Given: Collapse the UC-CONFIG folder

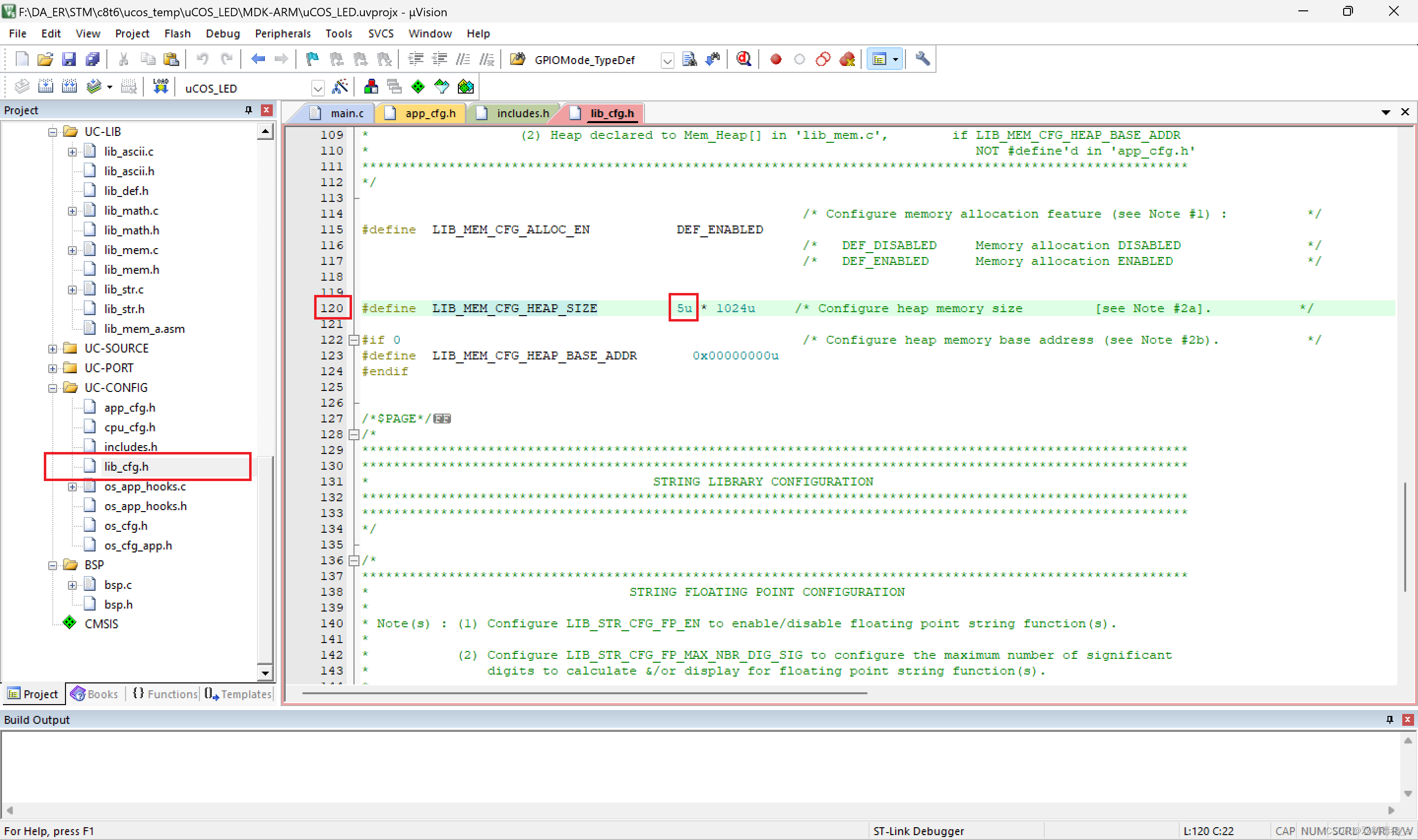Looking at the screenshot, I should 53,388.
